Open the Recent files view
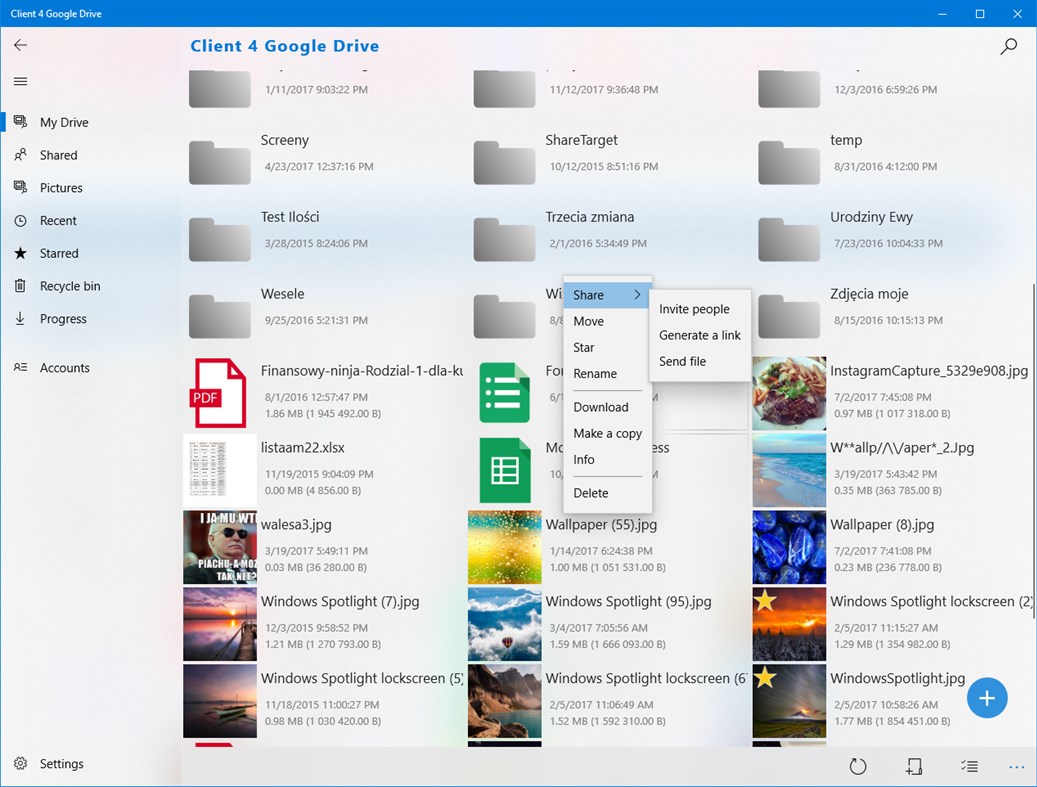The height and width of the screenshot is (787, 1037). pos(58,221)
